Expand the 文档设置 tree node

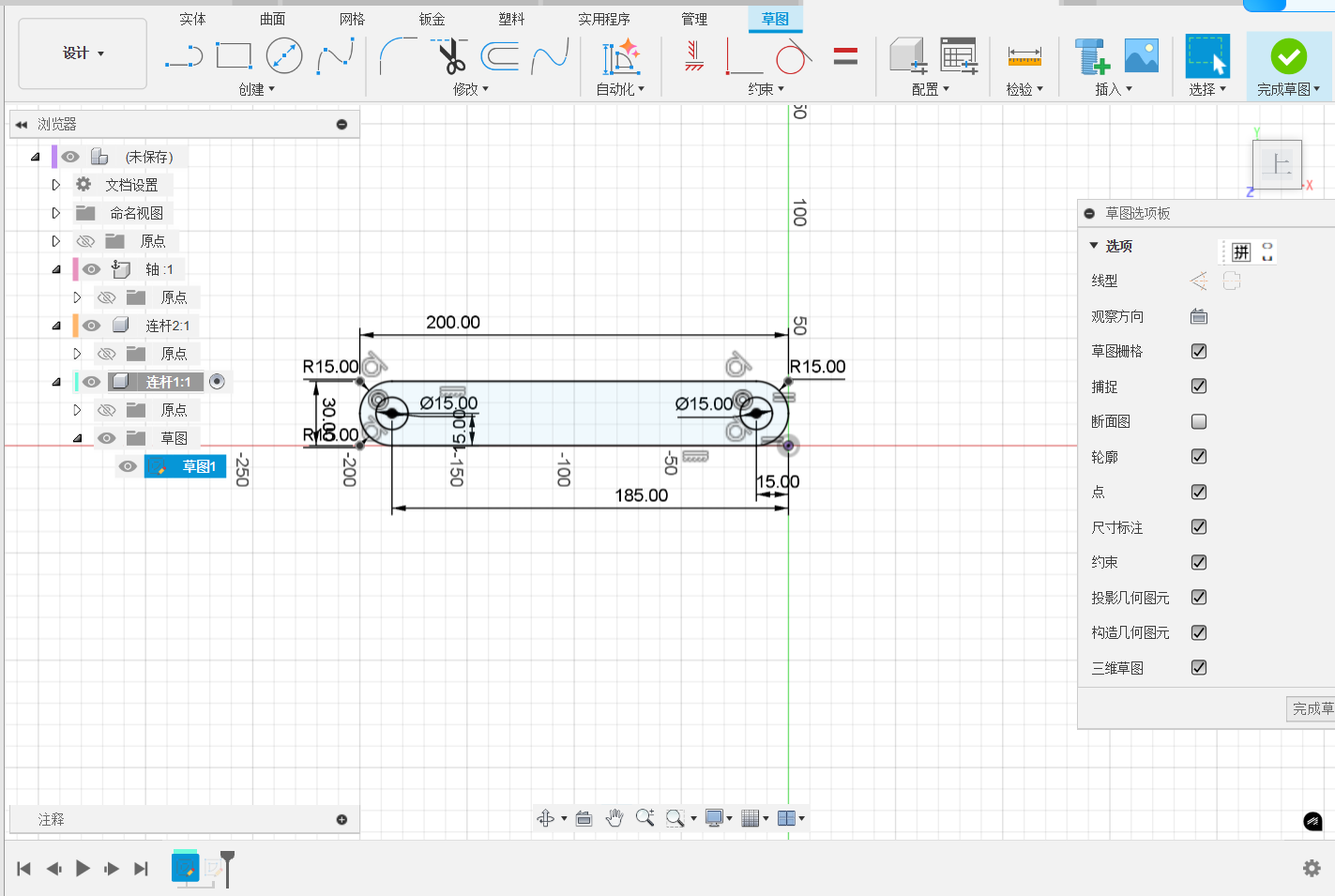[55, 185]
